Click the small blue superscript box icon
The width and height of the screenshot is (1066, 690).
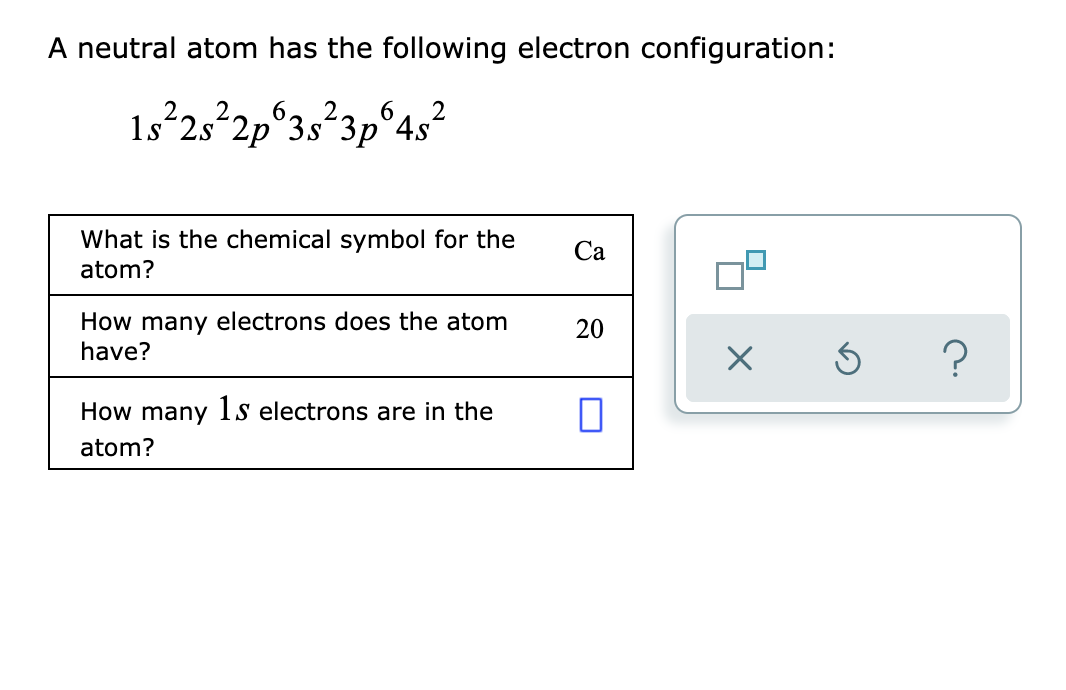(x=758, y=260)
